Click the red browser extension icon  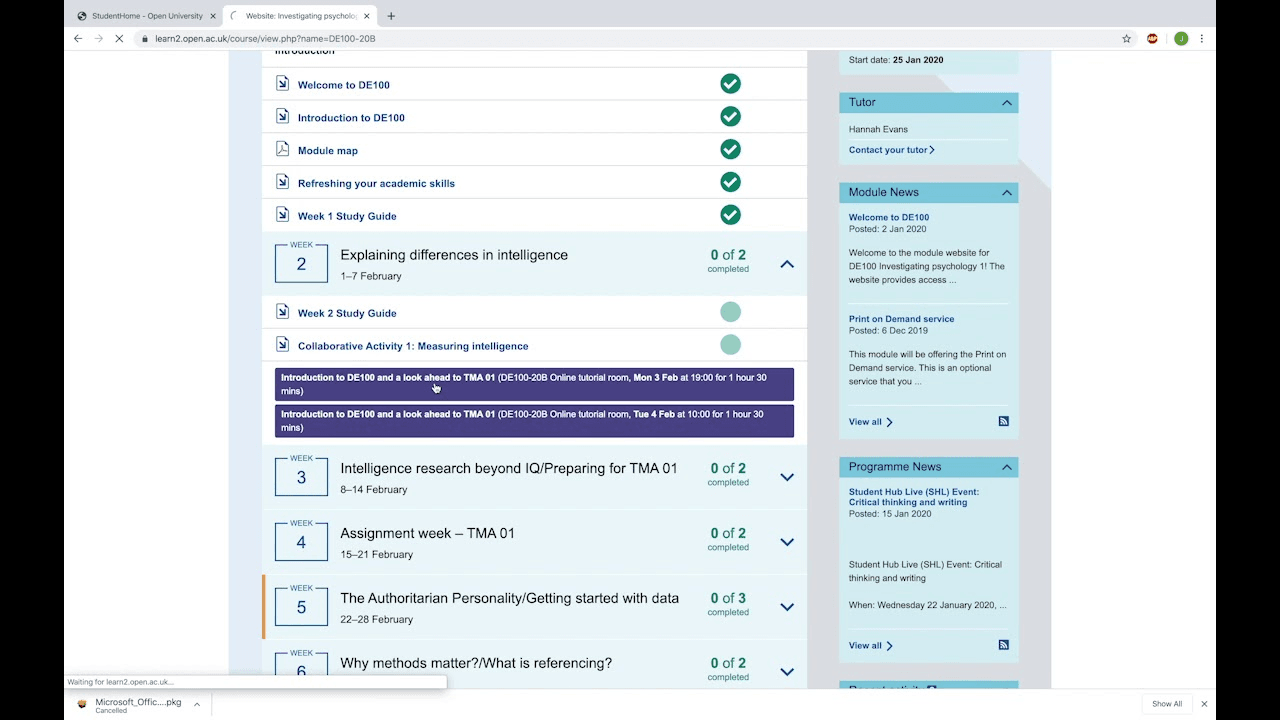click(x=1152, y=38)
